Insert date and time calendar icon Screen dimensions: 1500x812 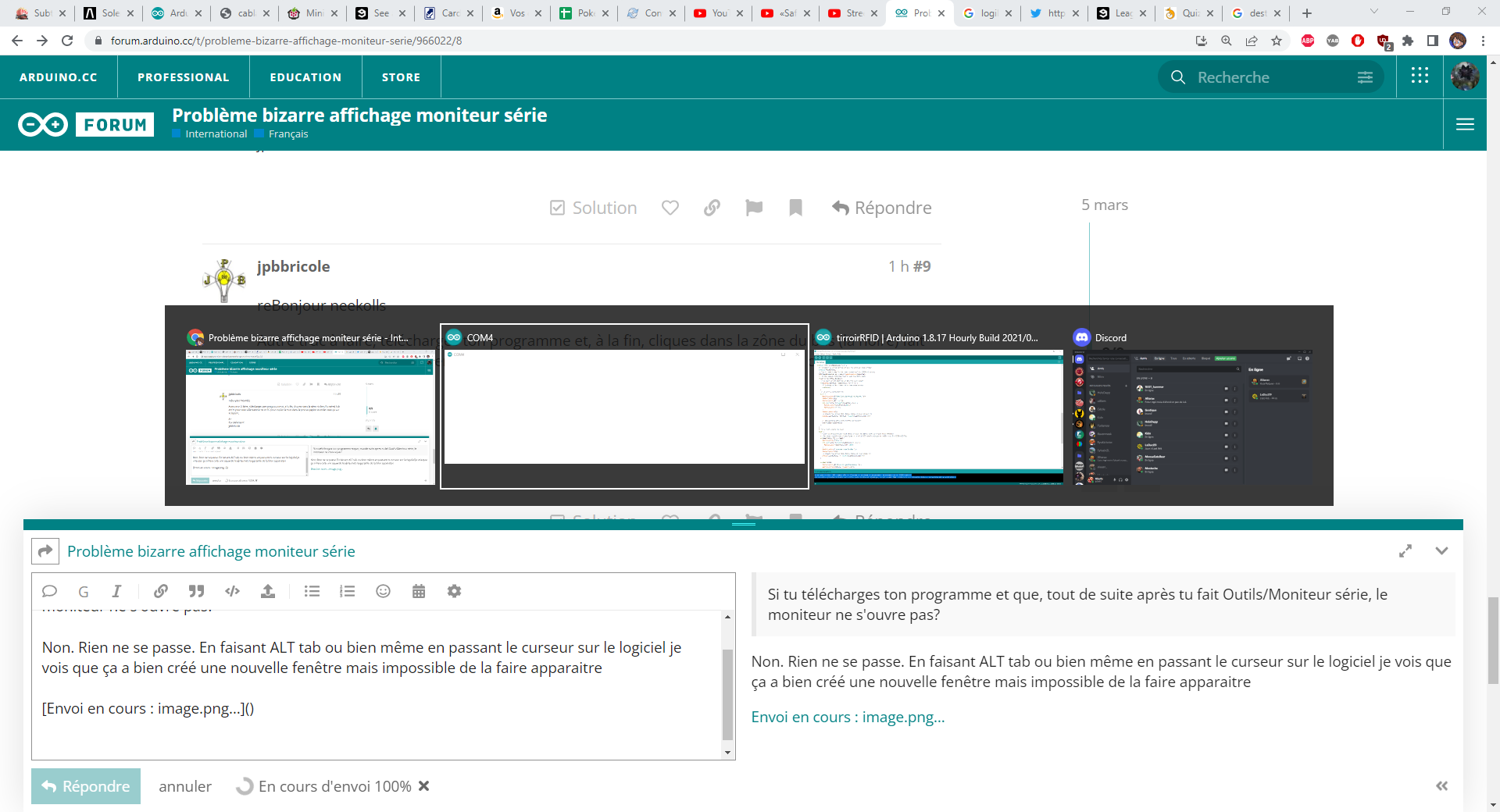click(x=419, y=591)
